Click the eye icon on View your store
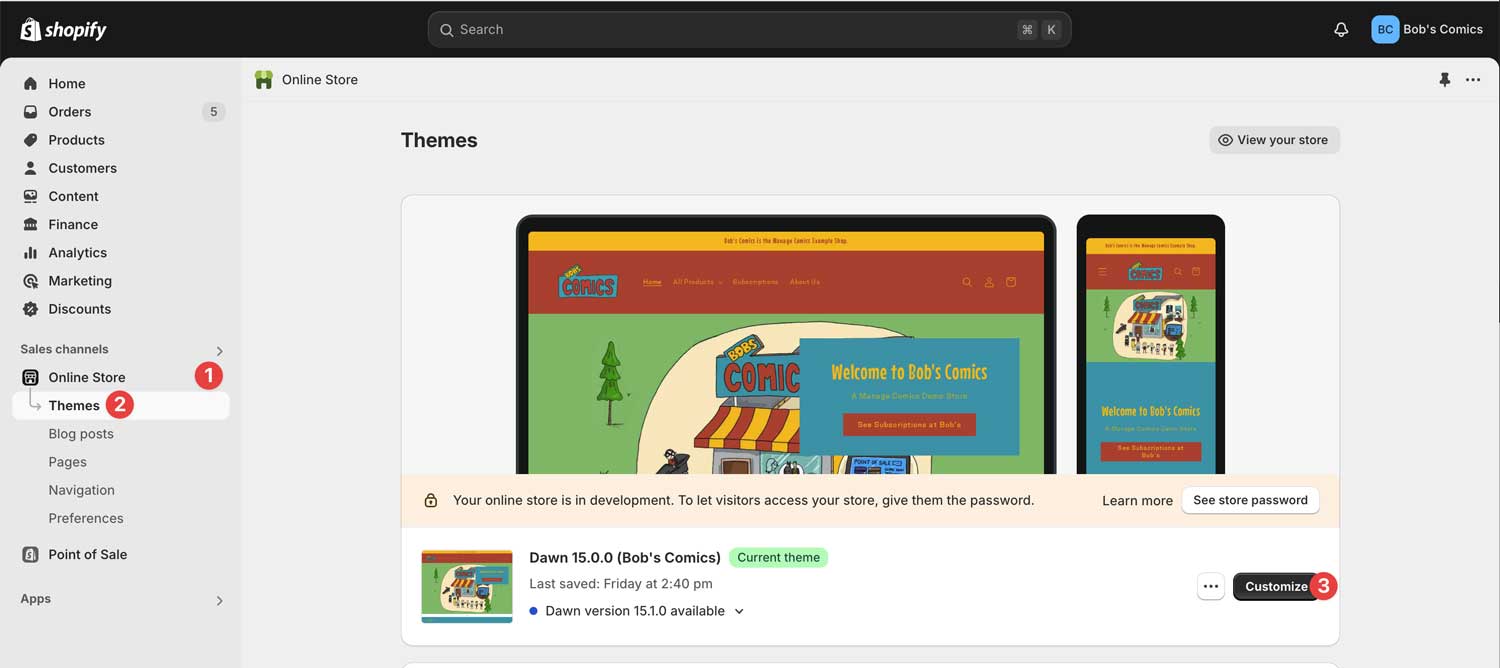The height and width of the screenshot is (668, 1500). [1225, 140]
